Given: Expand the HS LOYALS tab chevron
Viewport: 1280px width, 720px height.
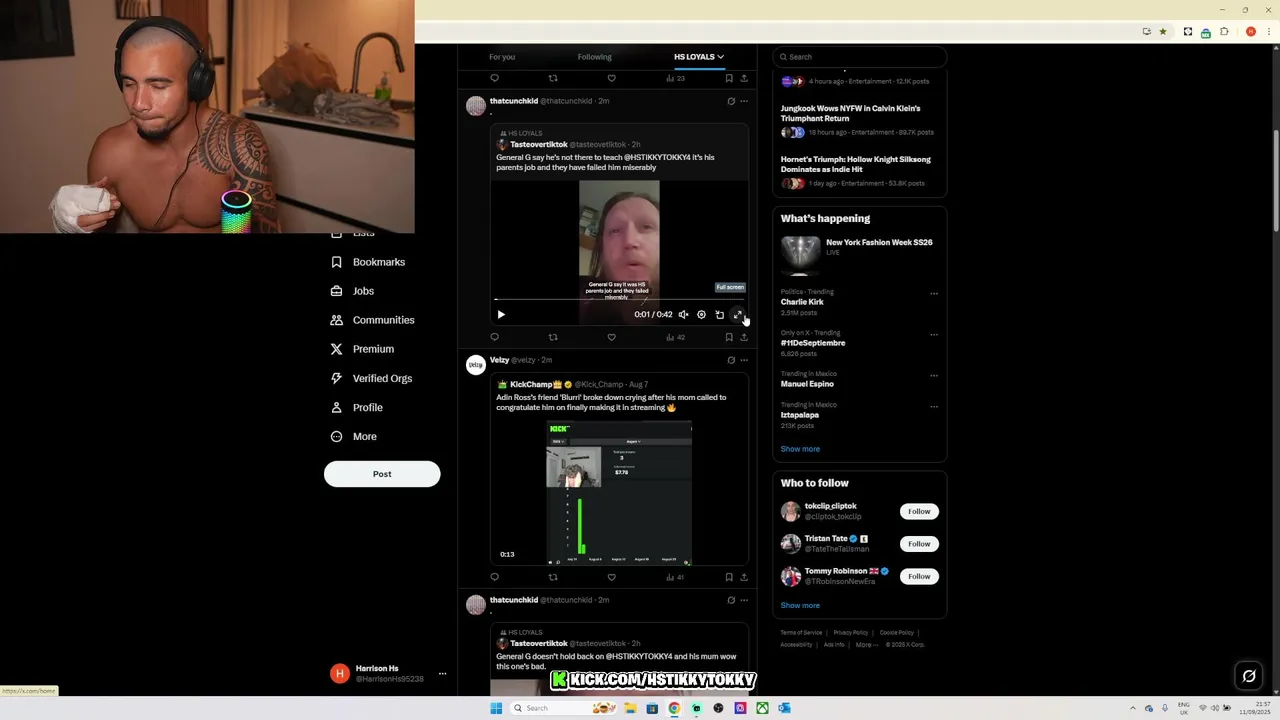Looking at the screenshot, I should (x=720, y=57).
